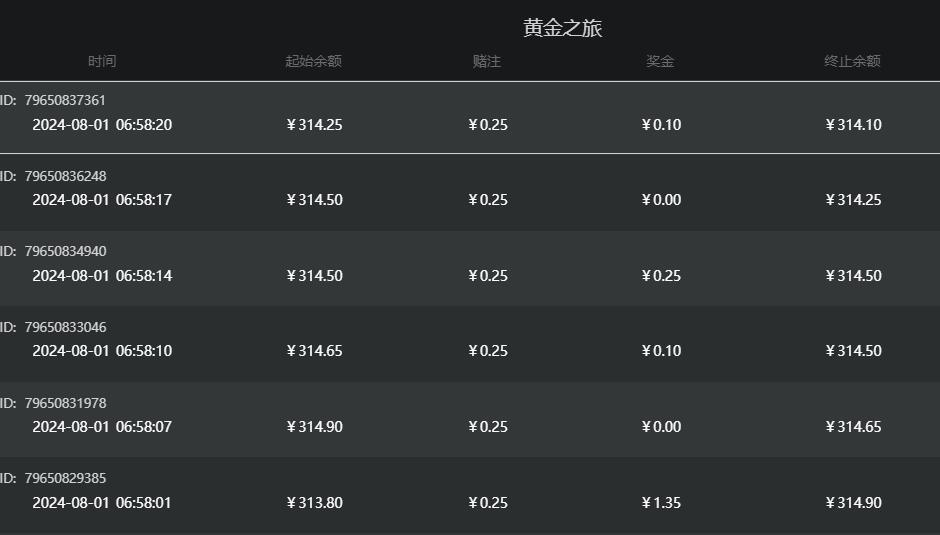Image resolution: width=940 pixels, height=535 pixels.
Task: Click the 06:58:10 timestamp
Action: click(x=144, y=351)
